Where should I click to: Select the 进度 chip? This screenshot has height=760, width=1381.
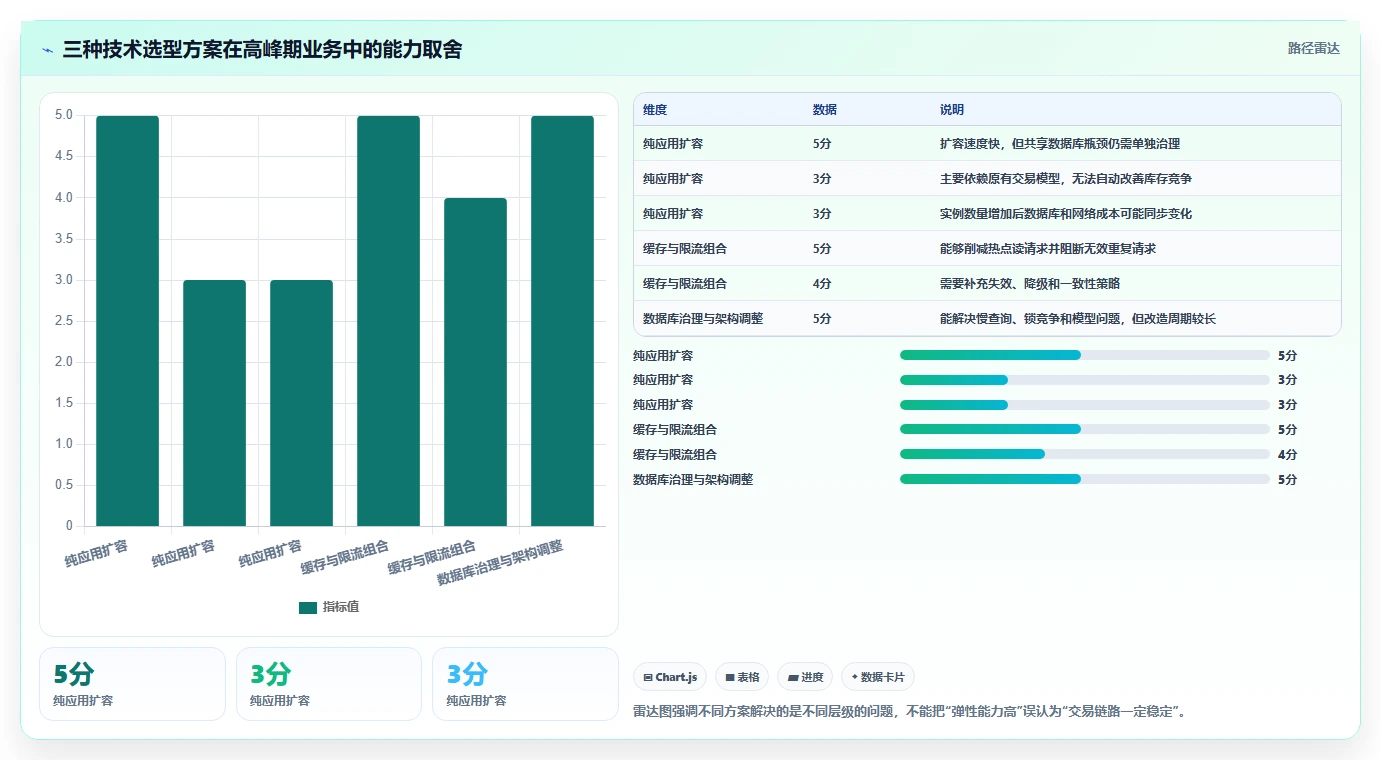pos(805,677)
